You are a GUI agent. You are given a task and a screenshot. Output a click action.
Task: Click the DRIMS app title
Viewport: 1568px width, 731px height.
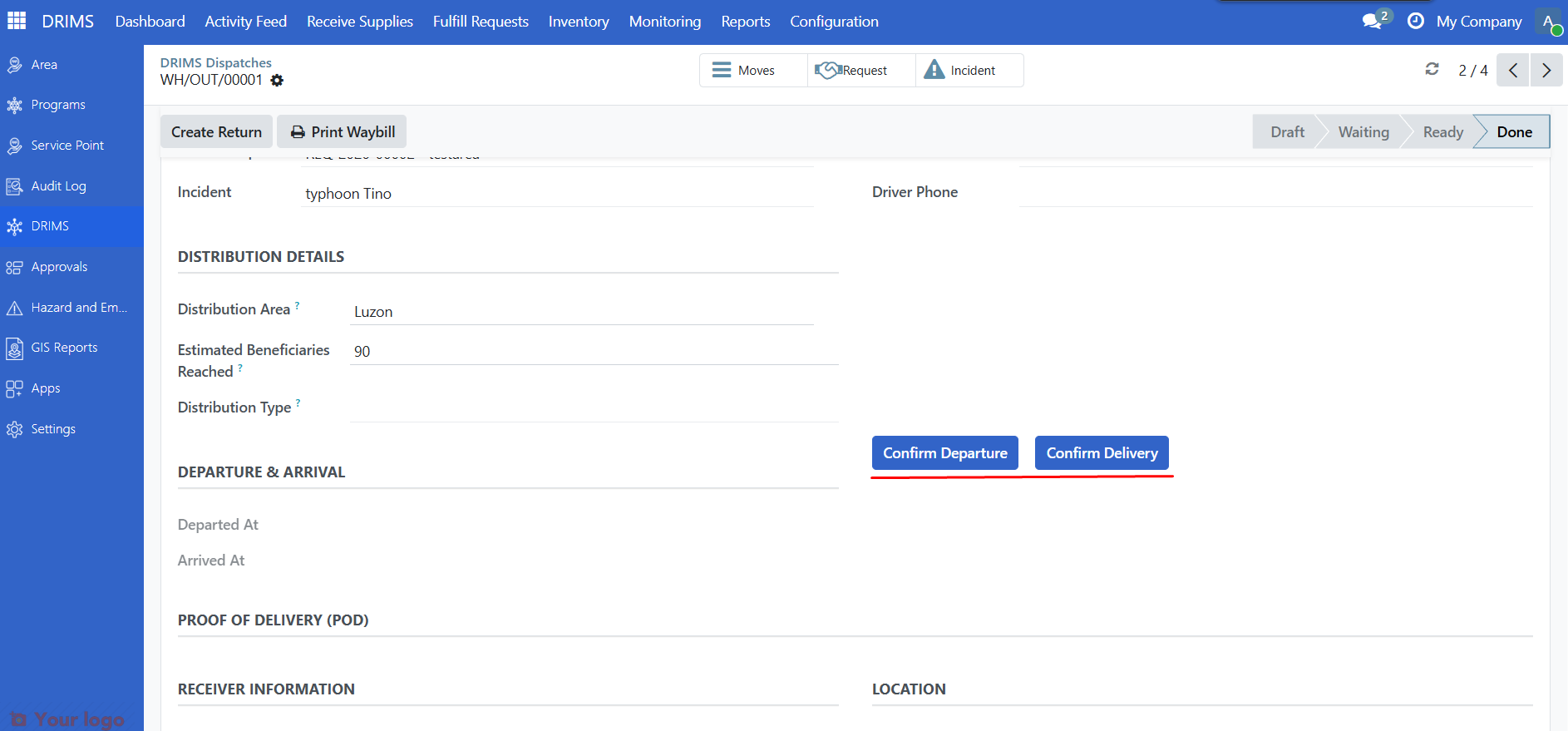(68, 22)
